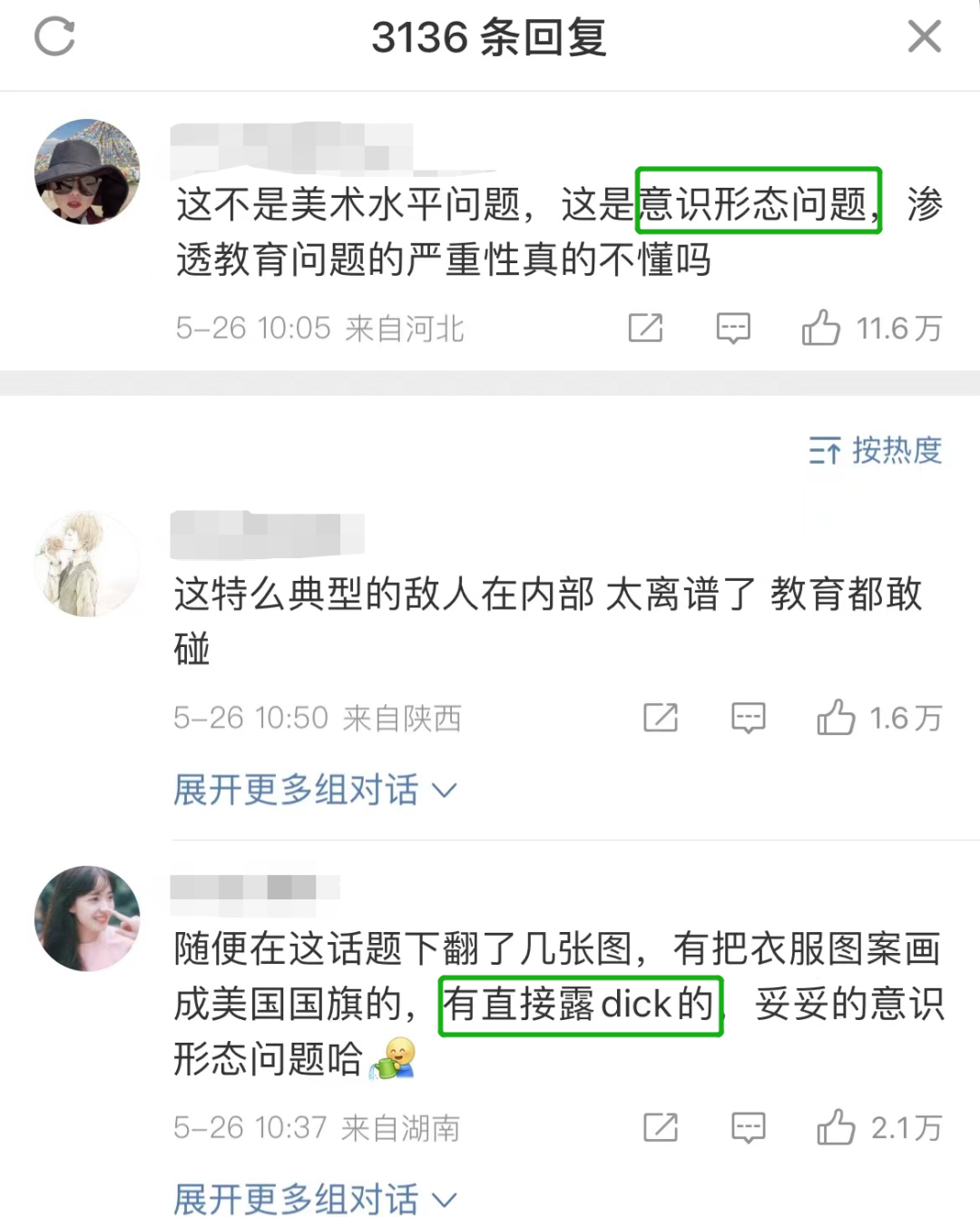Open the avatar of the girl in pink
Viewport: 980px width, 1217px height.
87,918
